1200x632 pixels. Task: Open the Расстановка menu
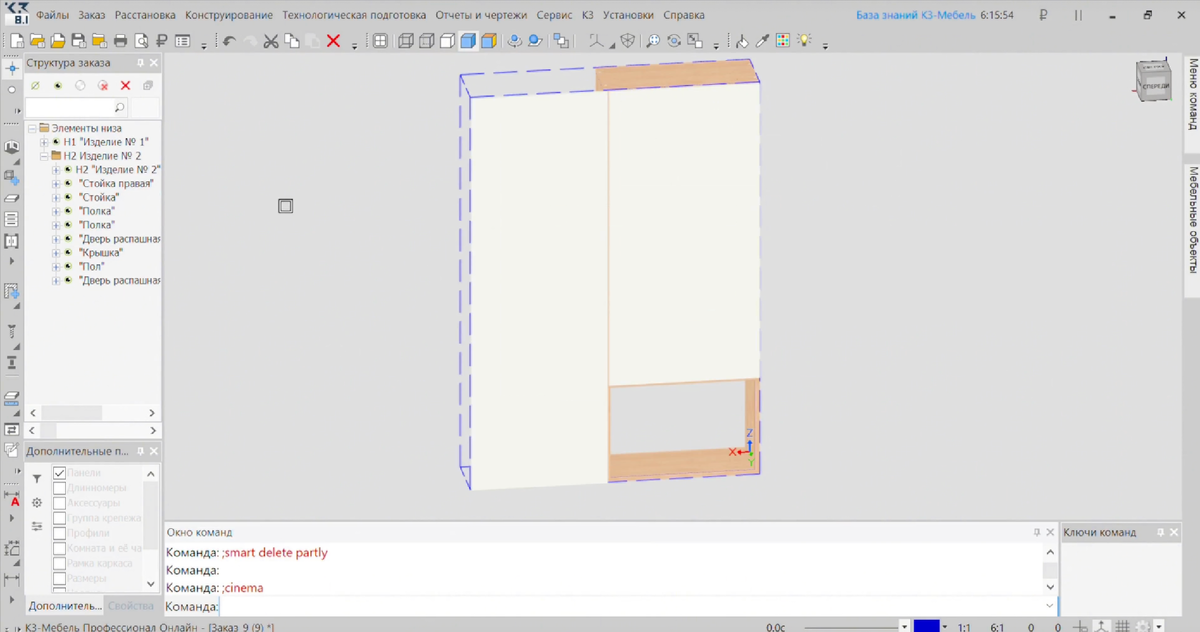(145, 15)
